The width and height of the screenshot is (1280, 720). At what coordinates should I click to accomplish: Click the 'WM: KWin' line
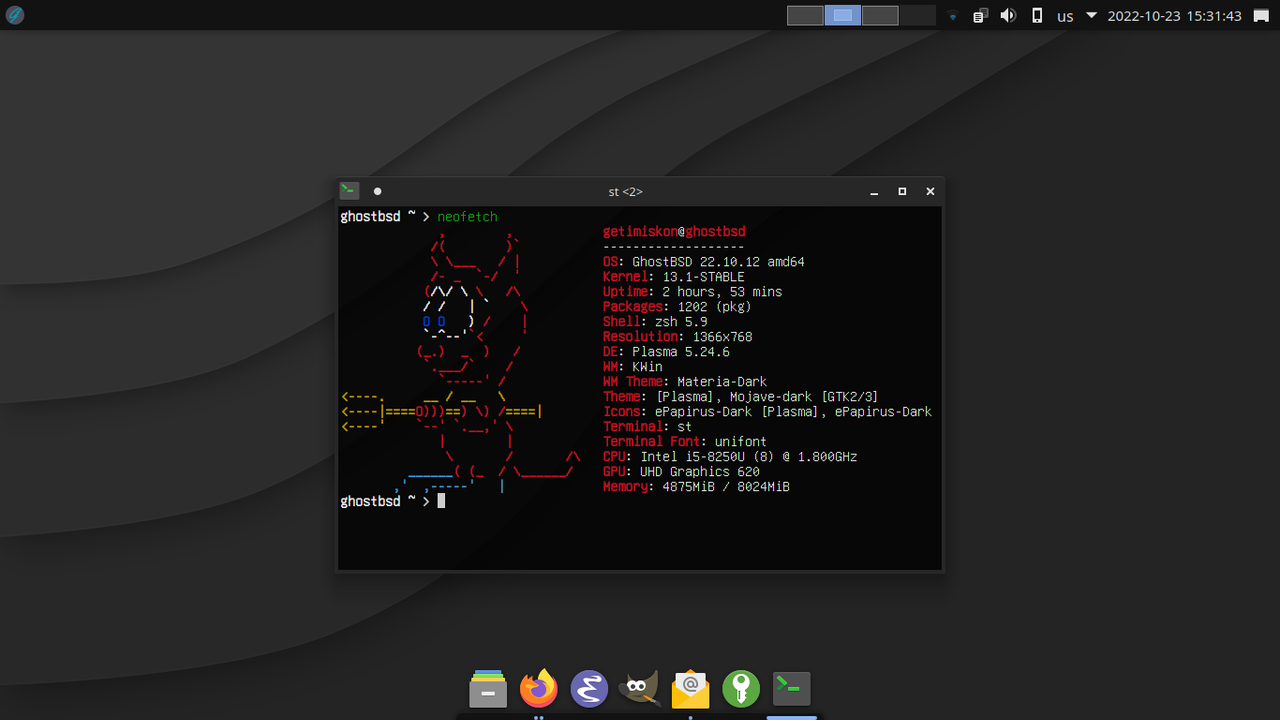pyautogui.click(x=633, y=367)
